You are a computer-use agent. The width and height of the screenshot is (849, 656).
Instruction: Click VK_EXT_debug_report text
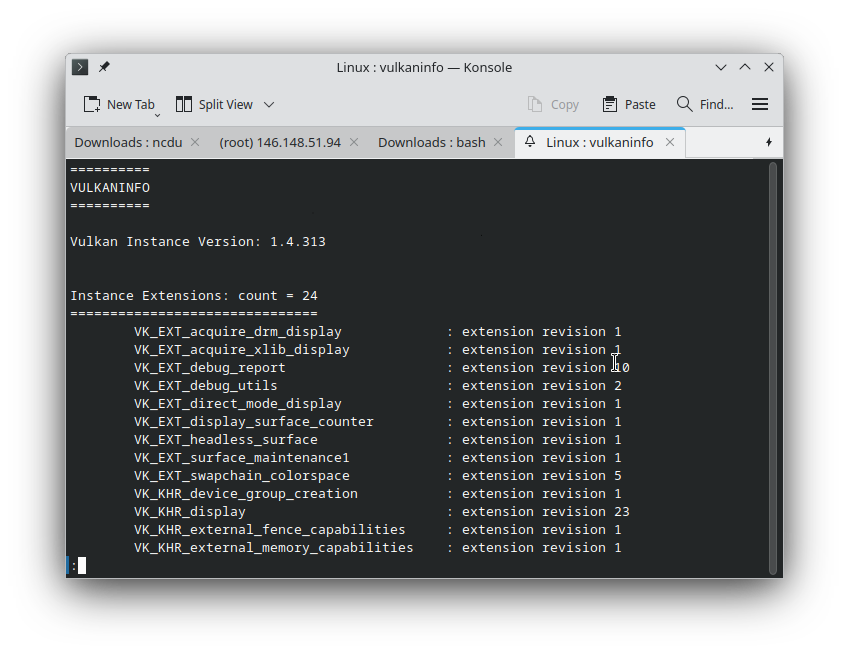pos(210,368)
